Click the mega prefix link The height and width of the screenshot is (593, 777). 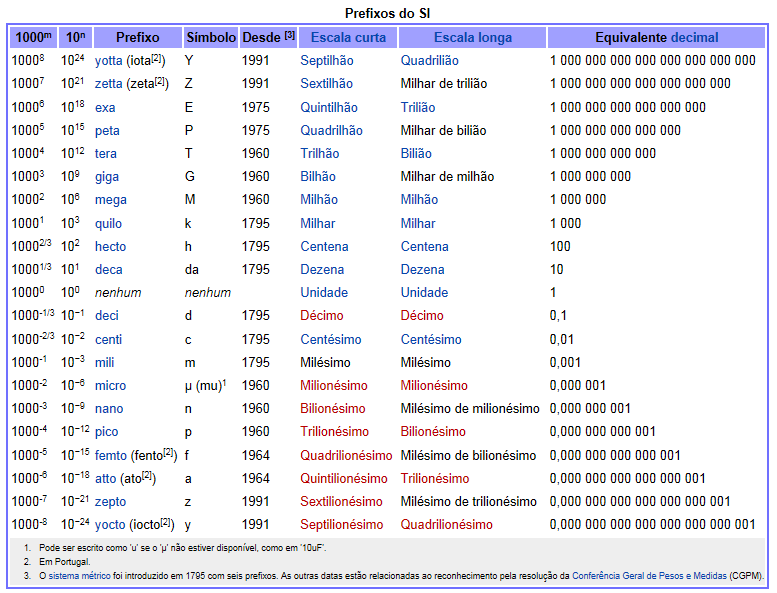pyautogui.click(x=111, y=200)
